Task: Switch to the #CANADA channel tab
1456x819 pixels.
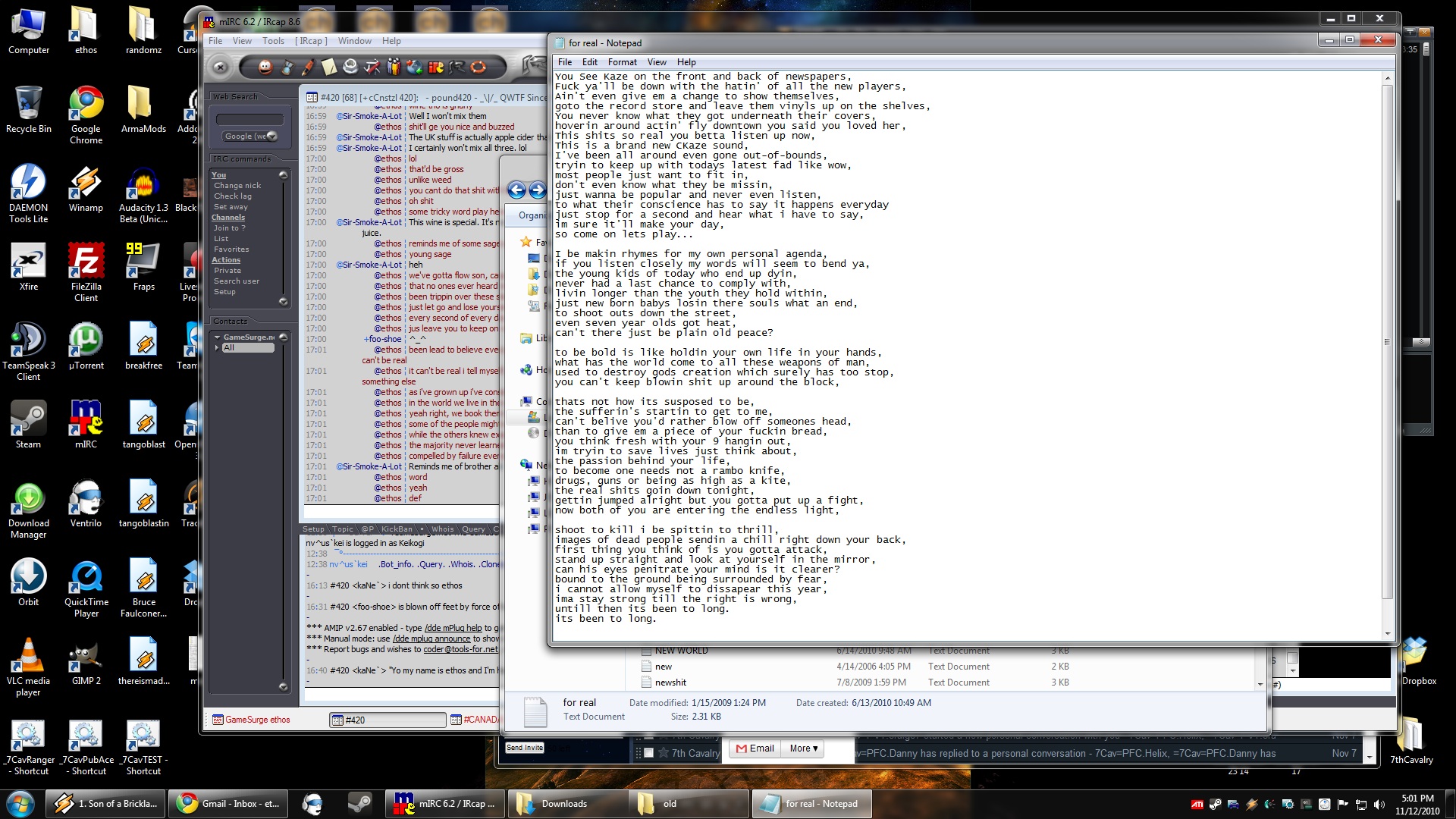Action: (476, 720)
